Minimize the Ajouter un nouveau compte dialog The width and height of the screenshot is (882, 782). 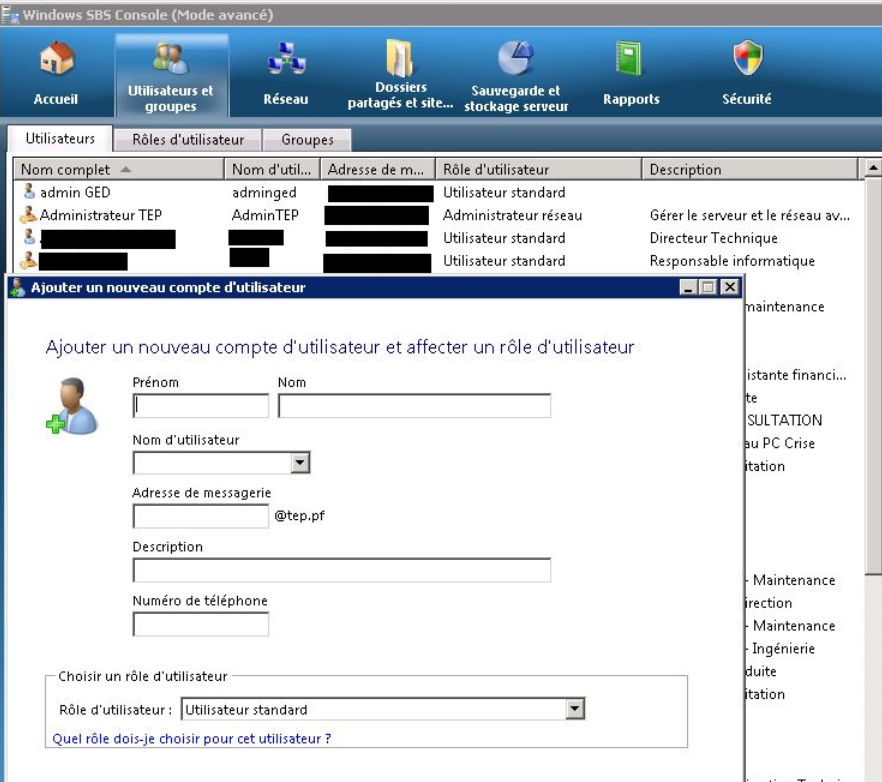(x=688, y=287)
